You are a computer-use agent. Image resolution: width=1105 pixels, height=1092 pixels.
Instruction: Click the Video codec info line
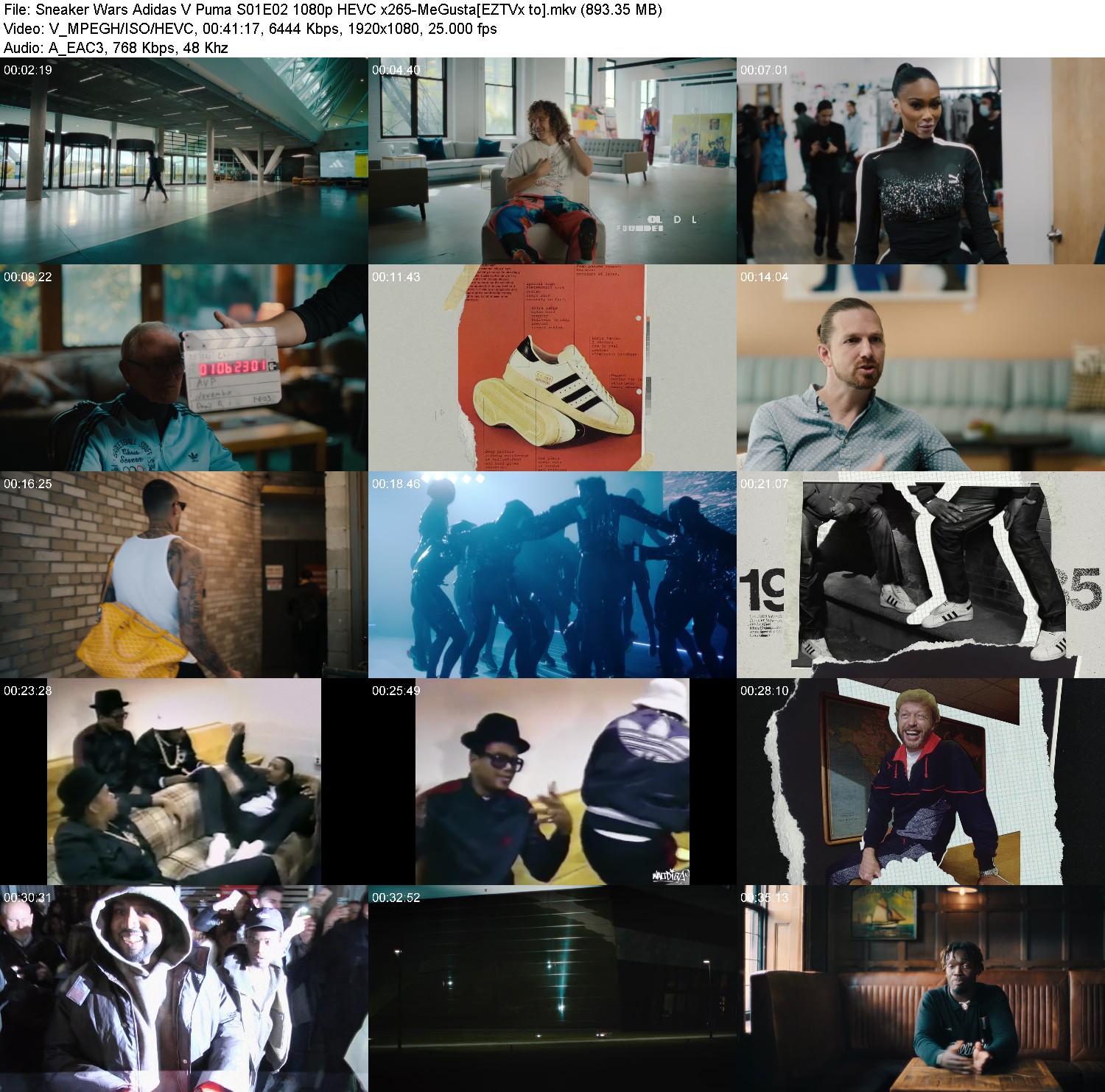tap(250, 29)
